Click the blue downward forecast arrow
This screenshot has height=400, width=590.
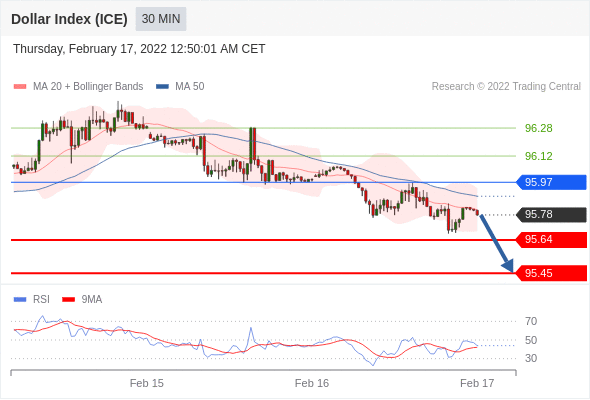coord(496,243)
